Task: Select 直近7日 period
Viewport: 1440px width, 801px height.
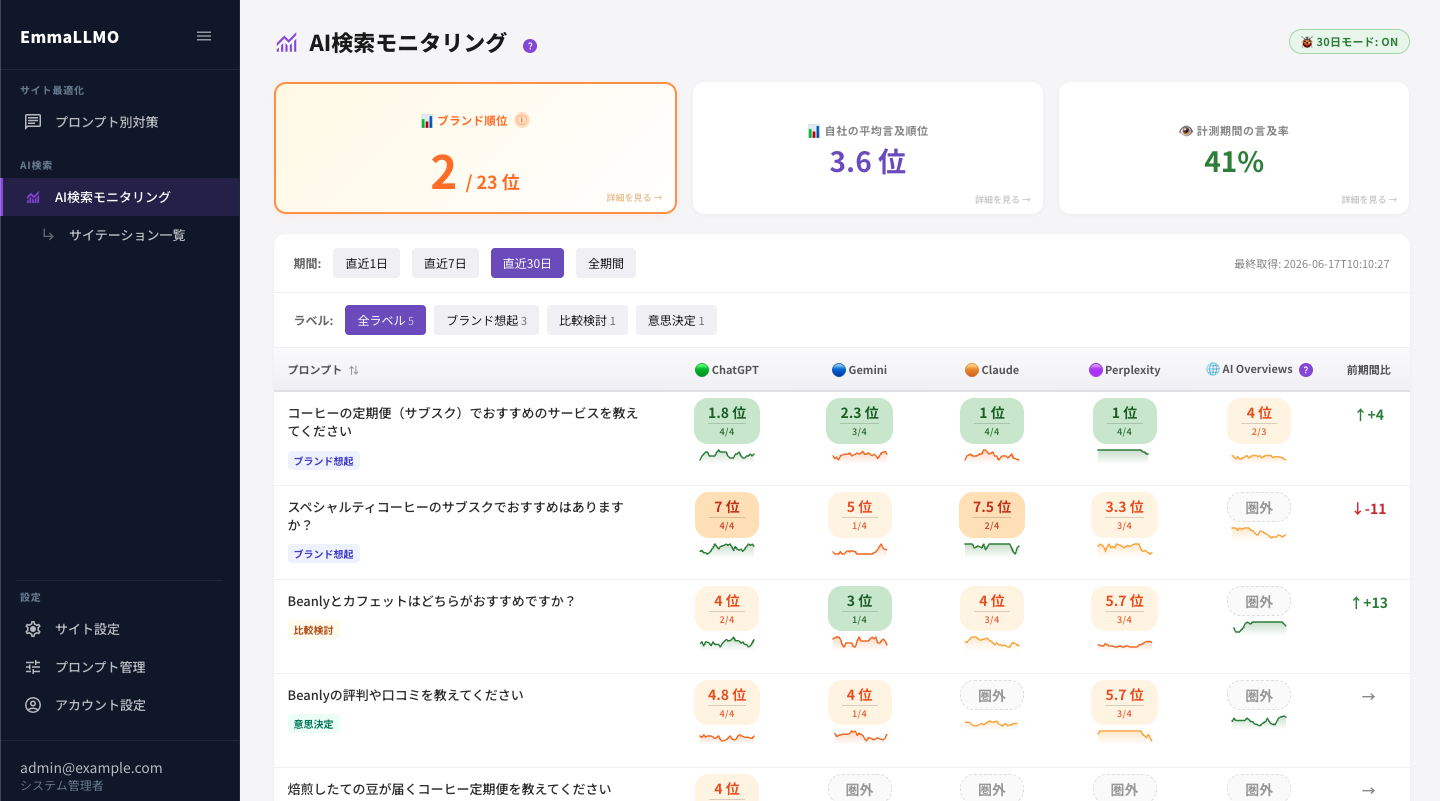Action: tap(445, 263)
